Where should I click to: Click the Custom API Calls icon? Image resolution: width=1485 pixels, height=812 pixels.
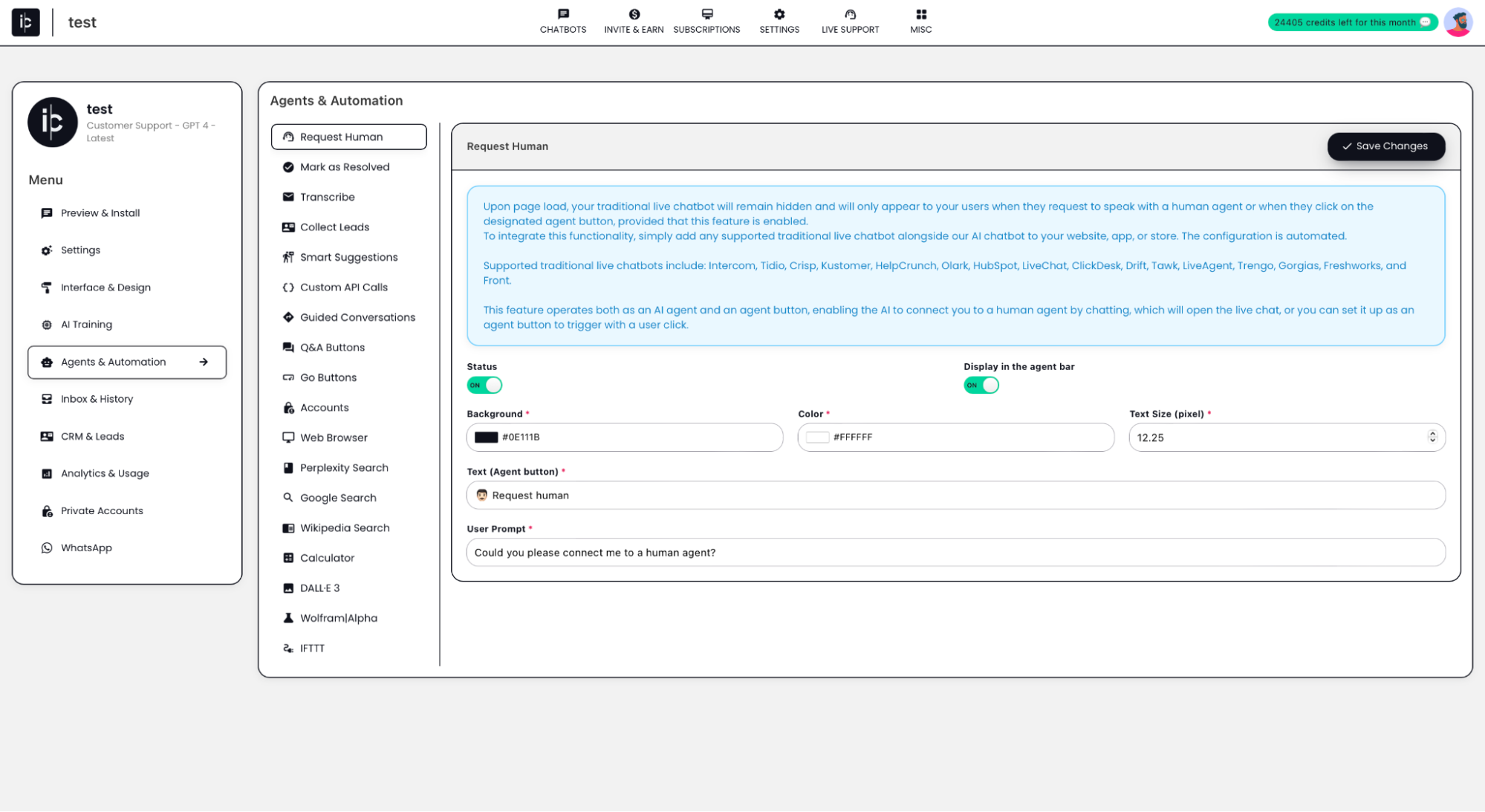pyautogui.click(x=287, y=287)
